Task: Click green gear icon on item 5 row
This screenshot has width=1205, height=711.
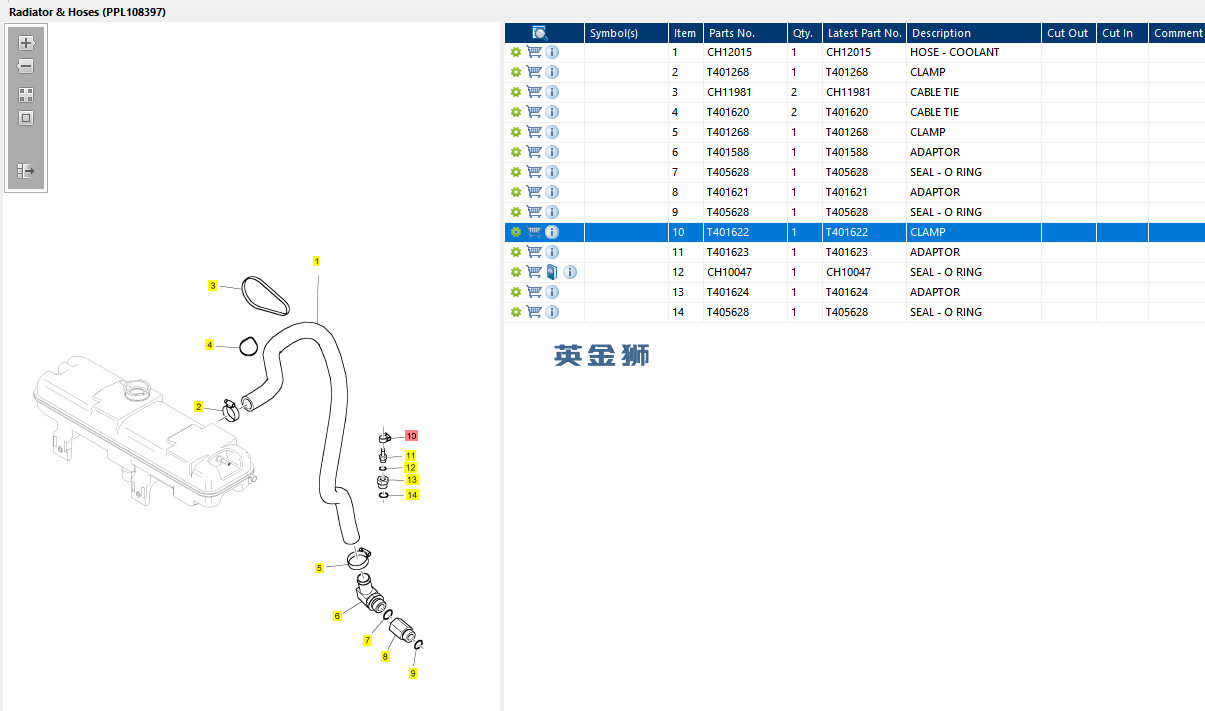Action: [x=516, y=132]
